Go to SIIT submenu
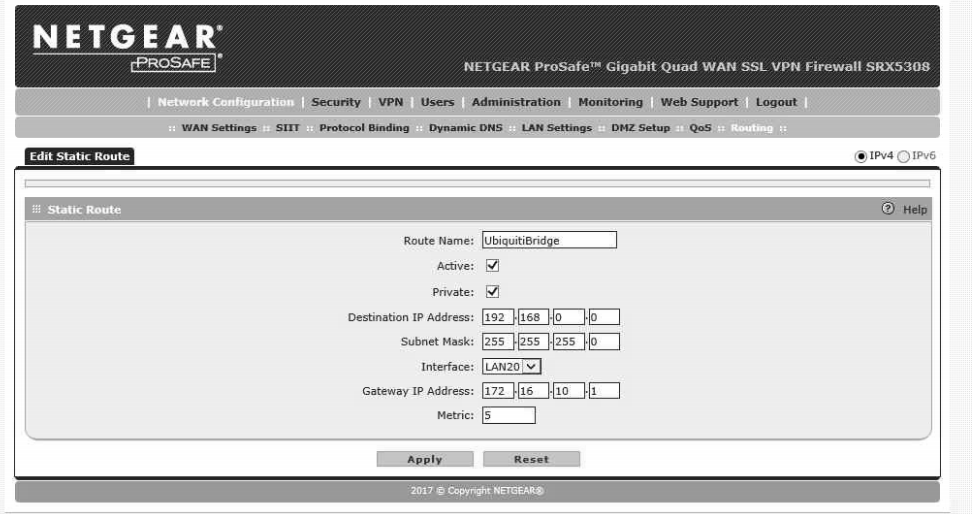Viewport: 972px width, 514px height. pos(288,128)
